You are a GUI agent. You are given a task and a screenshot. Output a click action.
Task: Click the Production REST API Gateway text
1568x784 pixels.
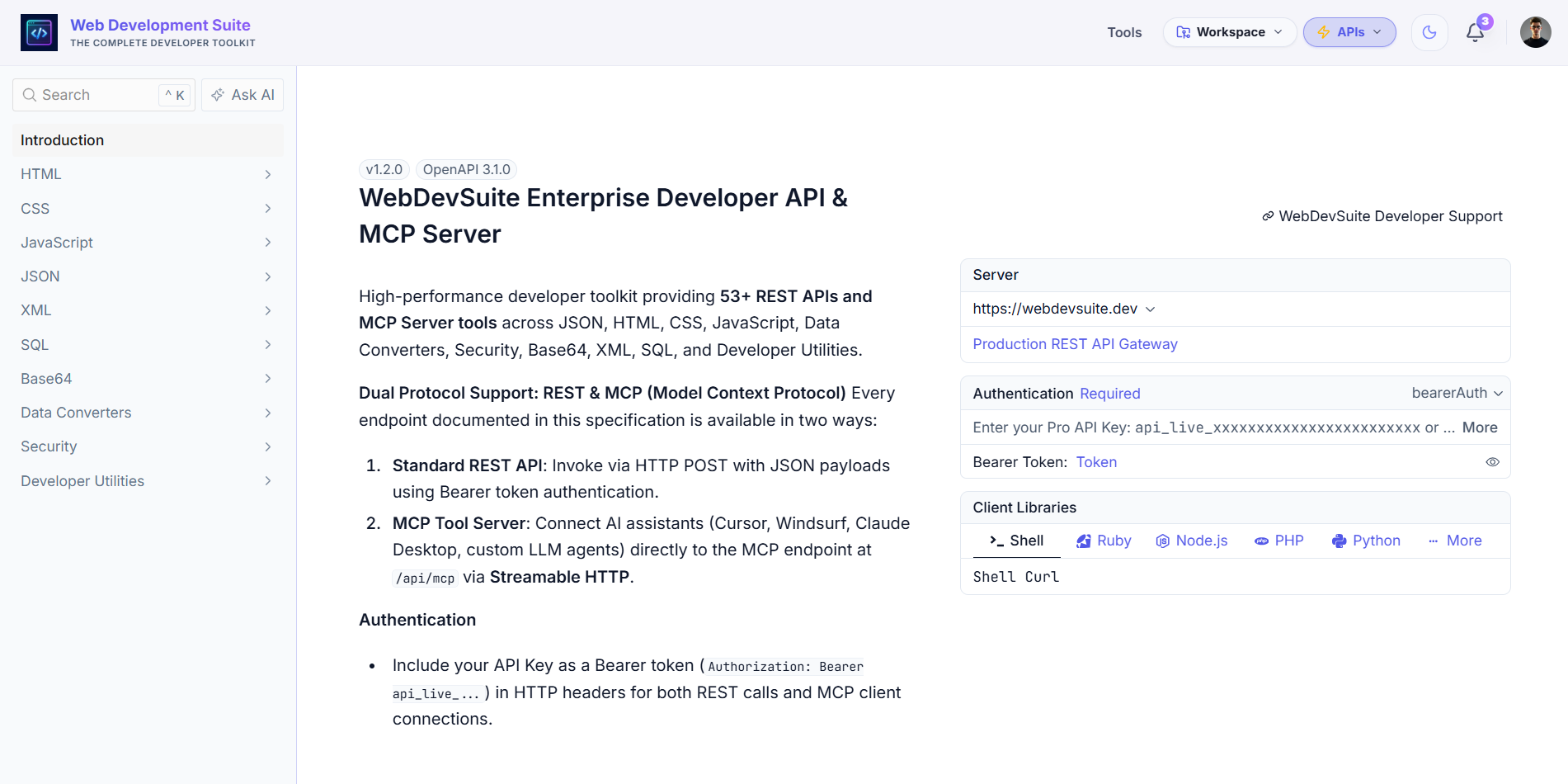[x=1075, y=344]
